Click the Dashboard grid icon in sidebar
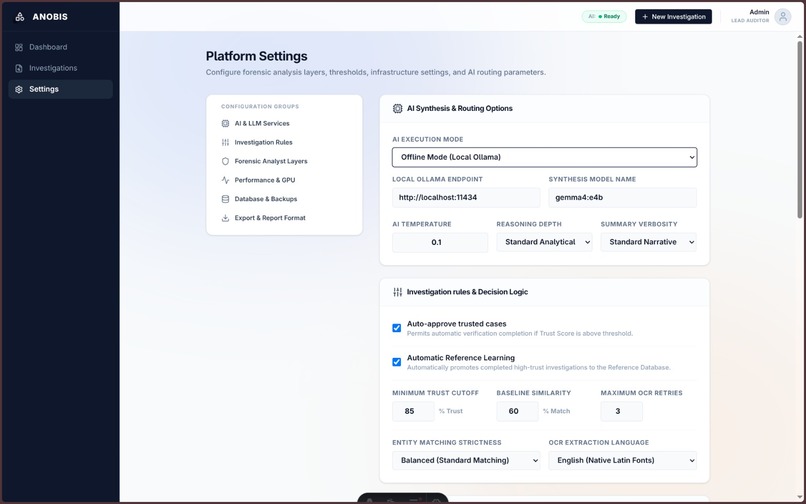The image size is (806, 504). (x=19, y=47)
